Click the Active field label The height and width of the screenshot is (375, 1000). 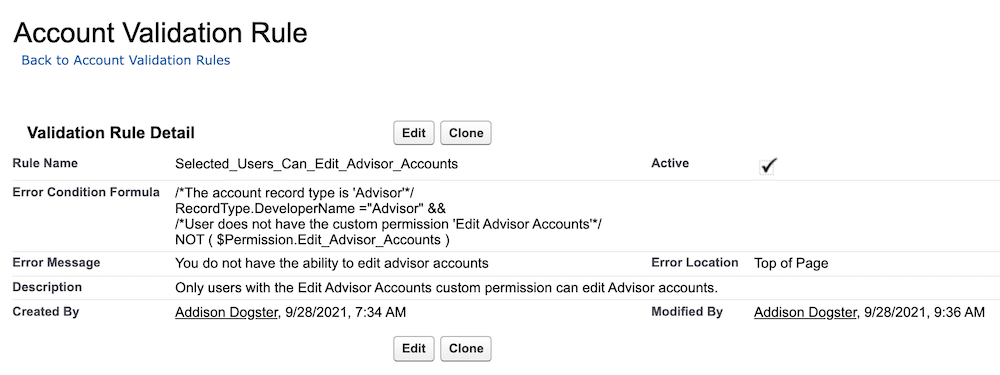[670, 163]
